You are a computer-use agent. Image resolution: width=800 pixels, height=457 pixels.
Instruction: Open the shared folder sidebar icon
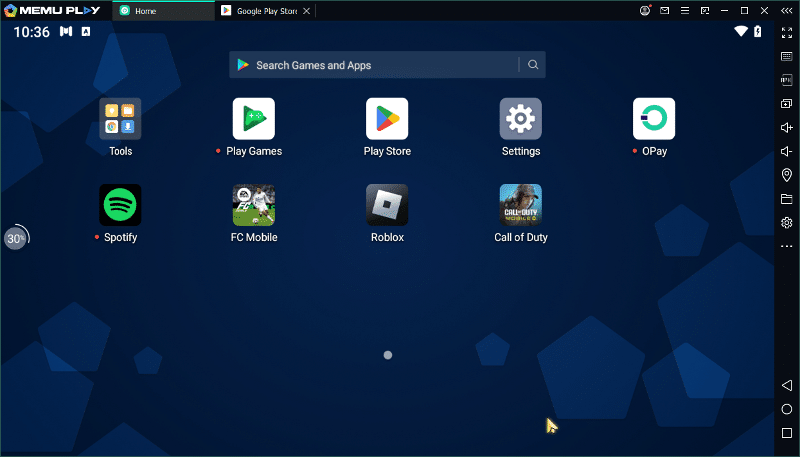coord(787,199)
